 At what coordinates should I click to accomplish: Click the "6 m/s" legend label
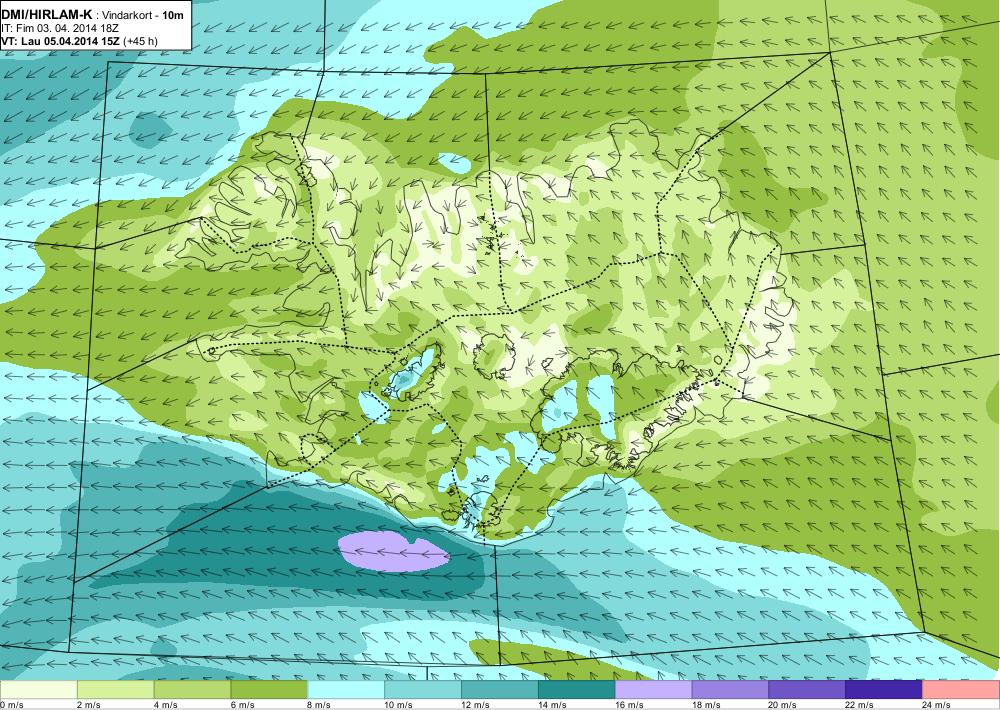(x=242, y=705)
